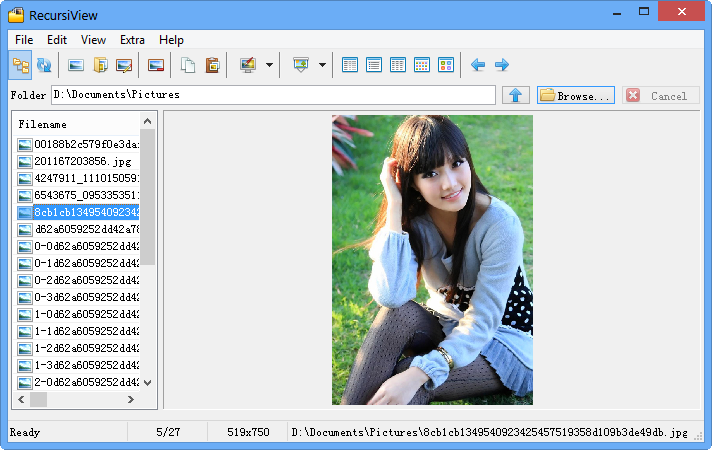The width and height of the screenshot is (712, 450).
Task: Open the Extra menu
Action: tap(132, 40)
